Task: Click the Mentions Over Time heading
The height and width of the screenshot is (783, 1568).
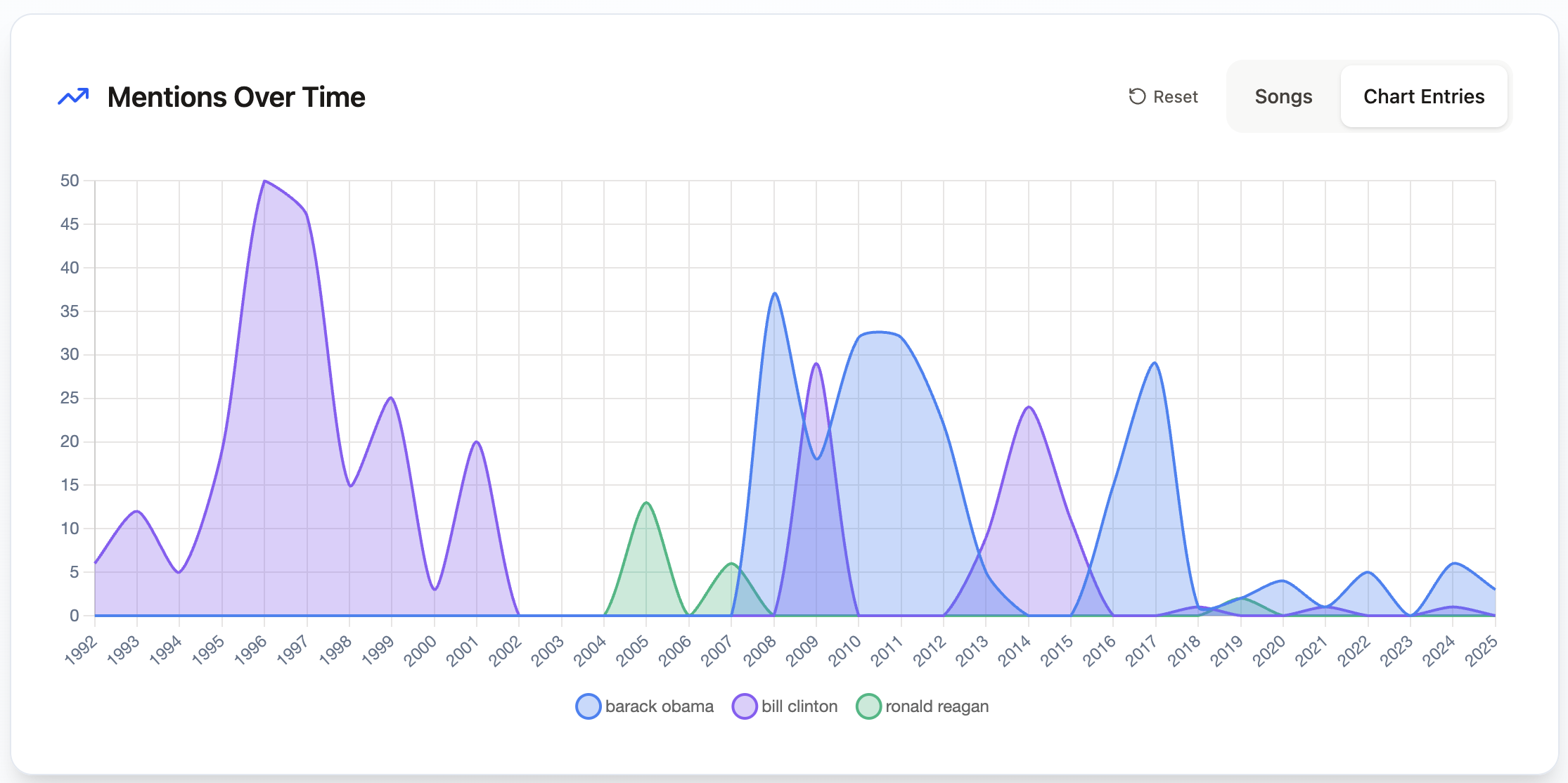Action: pyautogui.click(x=236, y=97)
